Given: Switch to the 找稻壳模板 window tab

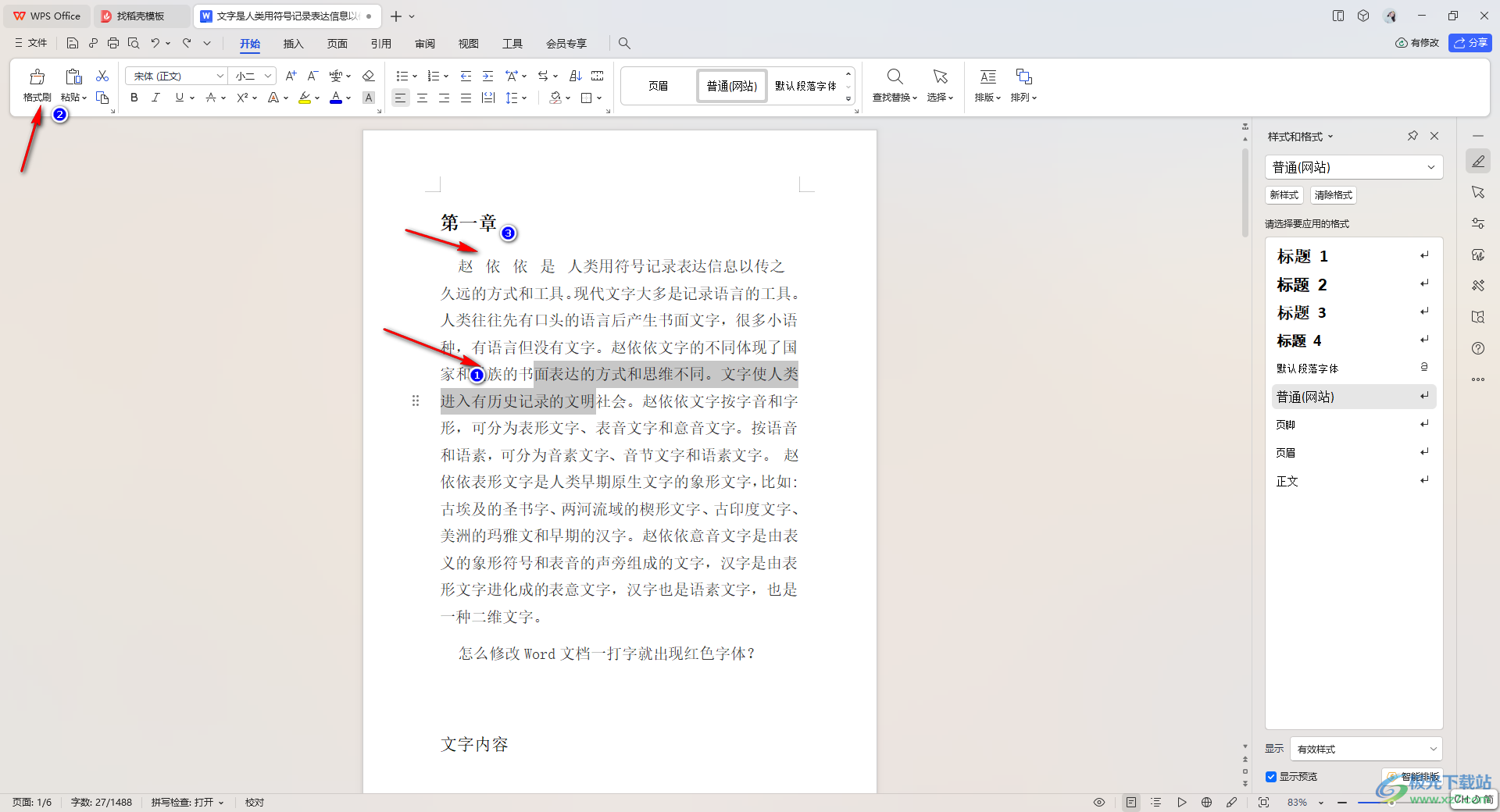Looking at the screenshot, I should click(x=141, y=16).
